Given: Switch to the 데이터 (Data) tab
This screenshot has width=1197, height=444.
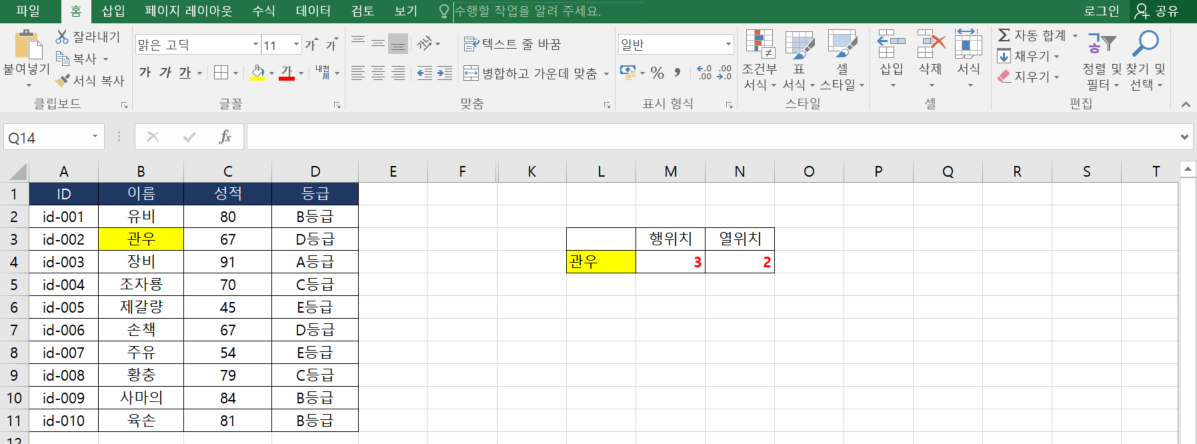Looking at the screenshot, I should pyautogui.click(x=313, y=11).
